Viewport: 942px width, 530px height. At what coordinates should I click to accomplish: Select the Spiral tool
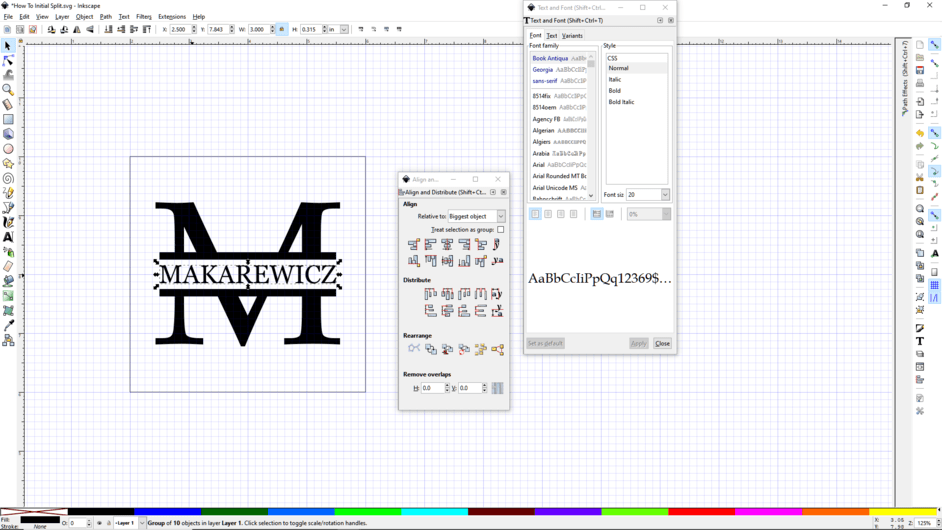[8, 178]
